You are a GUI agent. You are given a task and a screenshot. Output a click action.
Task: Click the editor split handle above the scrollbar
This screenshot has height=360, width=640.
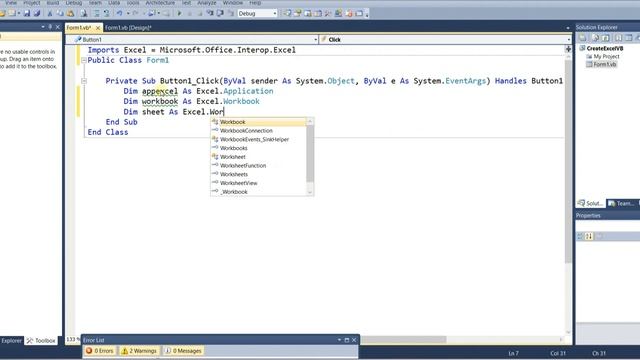coord(568,49)
